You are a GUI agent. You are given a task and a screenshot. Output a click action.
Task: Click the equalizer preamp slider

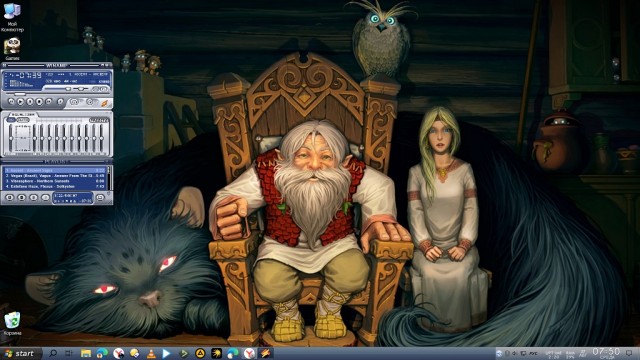(11, 139)
